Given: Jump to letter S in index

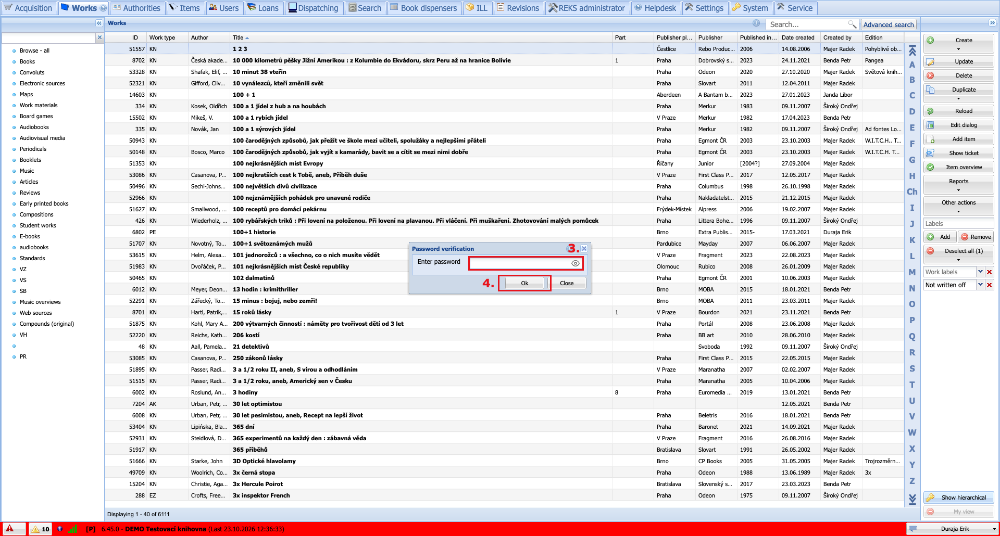Looking at the screenshot, I should coord(912,368).
